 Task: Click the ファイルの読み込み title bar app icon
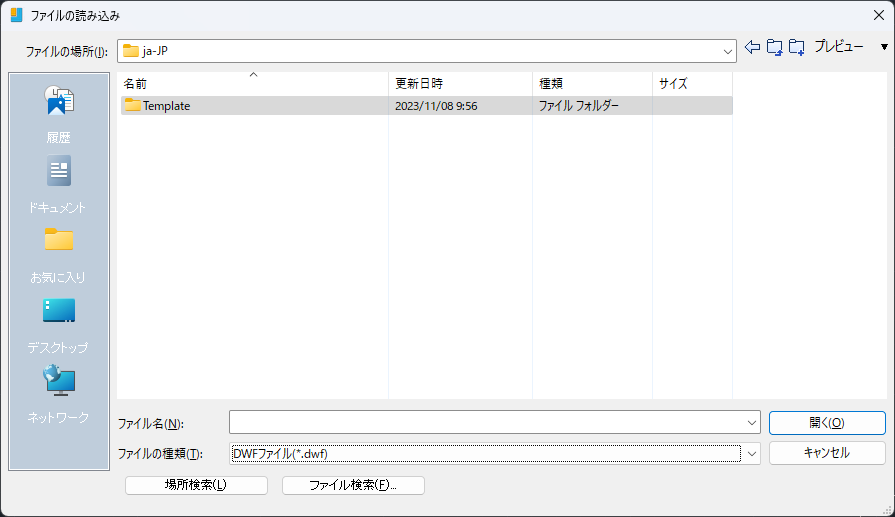17,15
